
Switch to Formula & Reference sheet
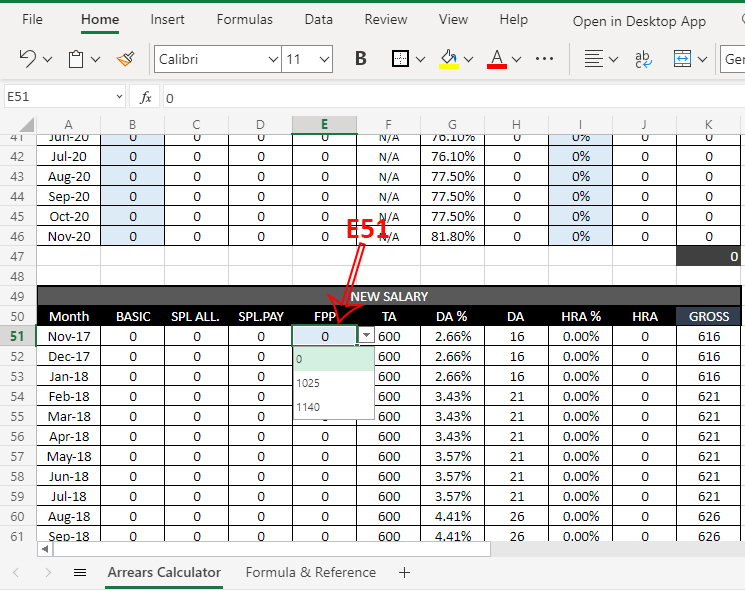311,573
